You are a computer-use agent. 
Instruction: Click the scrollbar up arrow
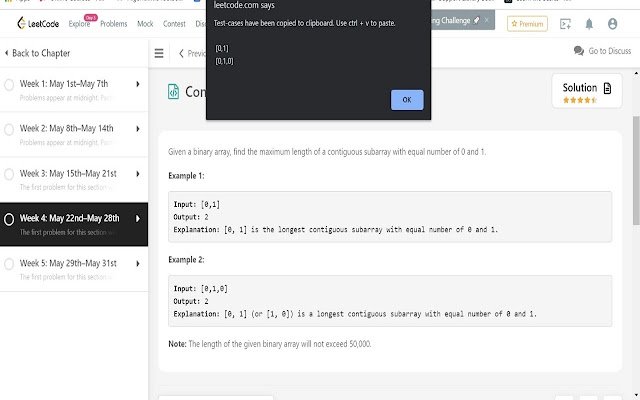(x=636, y=74)
